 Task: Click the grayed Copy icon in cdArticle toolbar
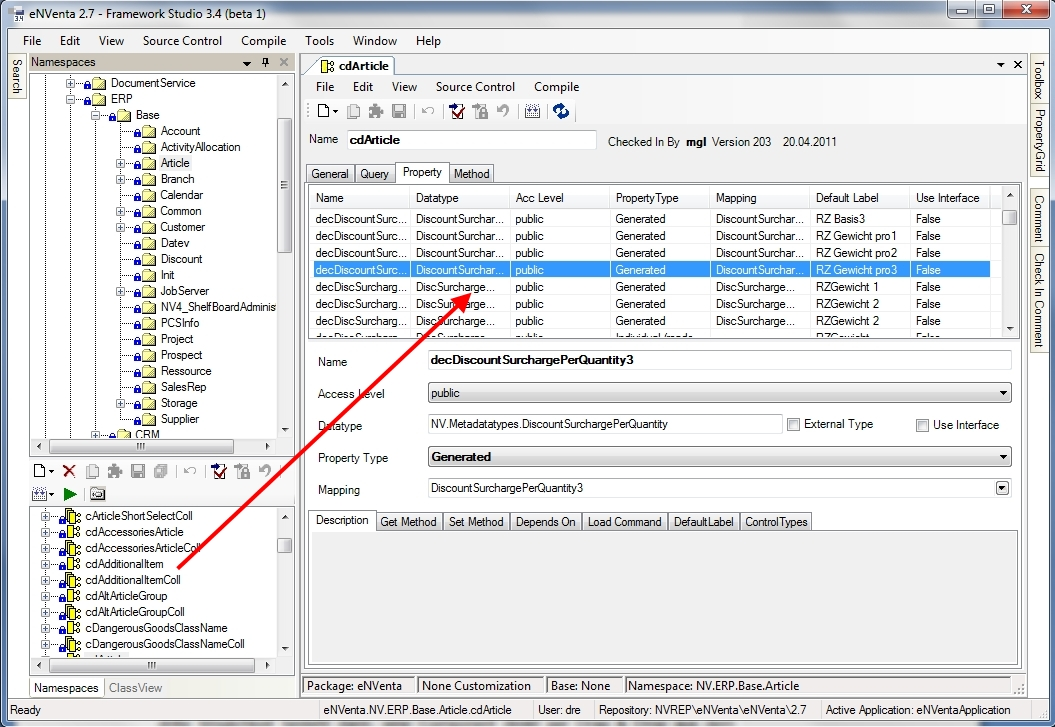(353, 111)
